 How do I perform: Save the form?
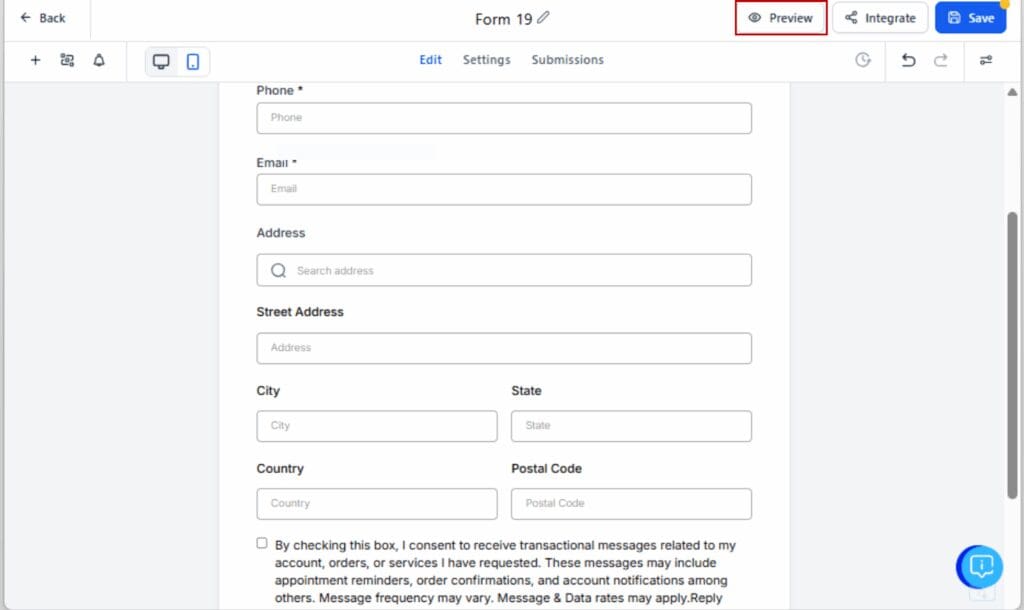pyautogui.click(x=970, y=17)
